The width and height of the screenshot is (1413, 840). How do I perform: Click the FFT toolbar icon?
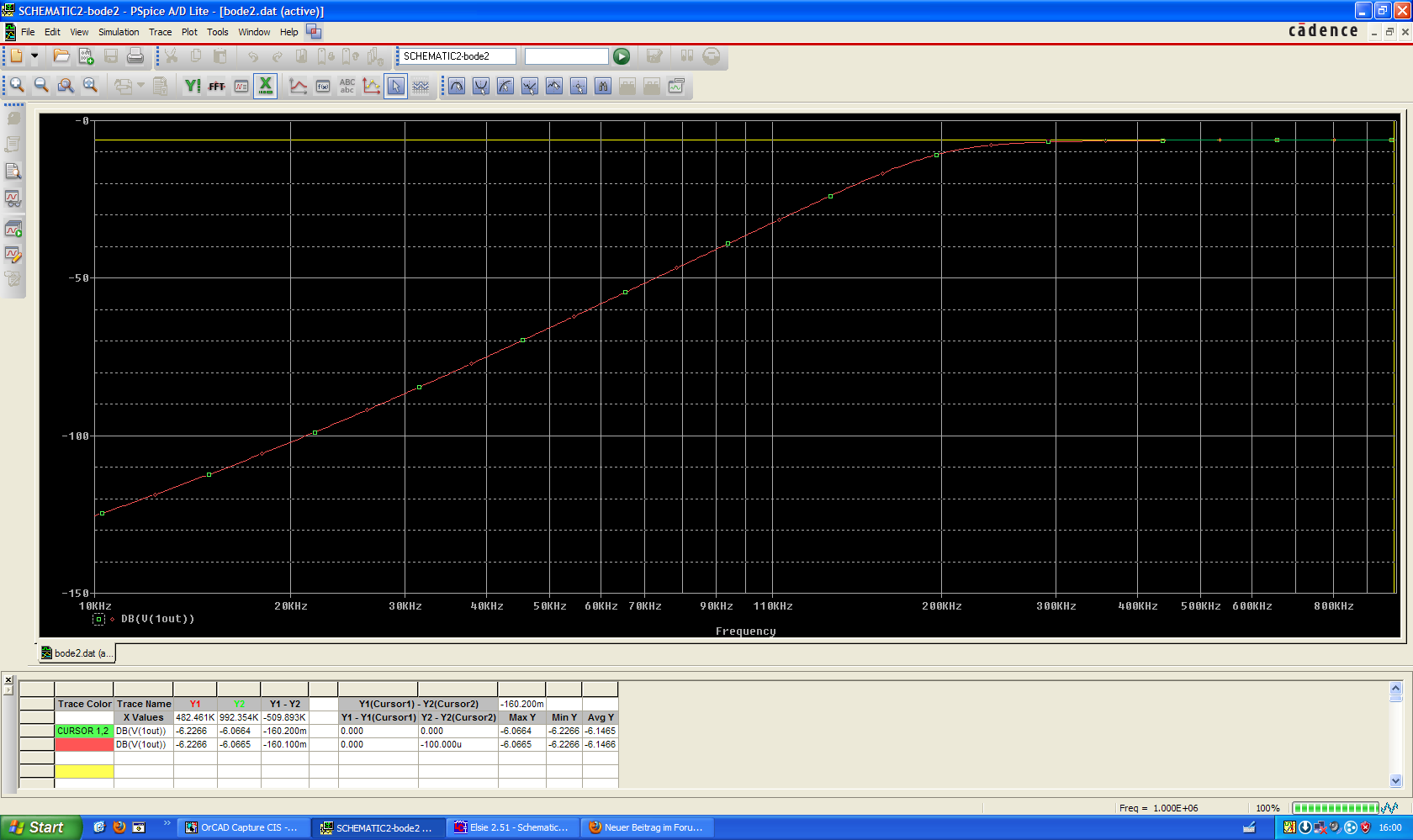pyautogui.click(x=217, y=87)
